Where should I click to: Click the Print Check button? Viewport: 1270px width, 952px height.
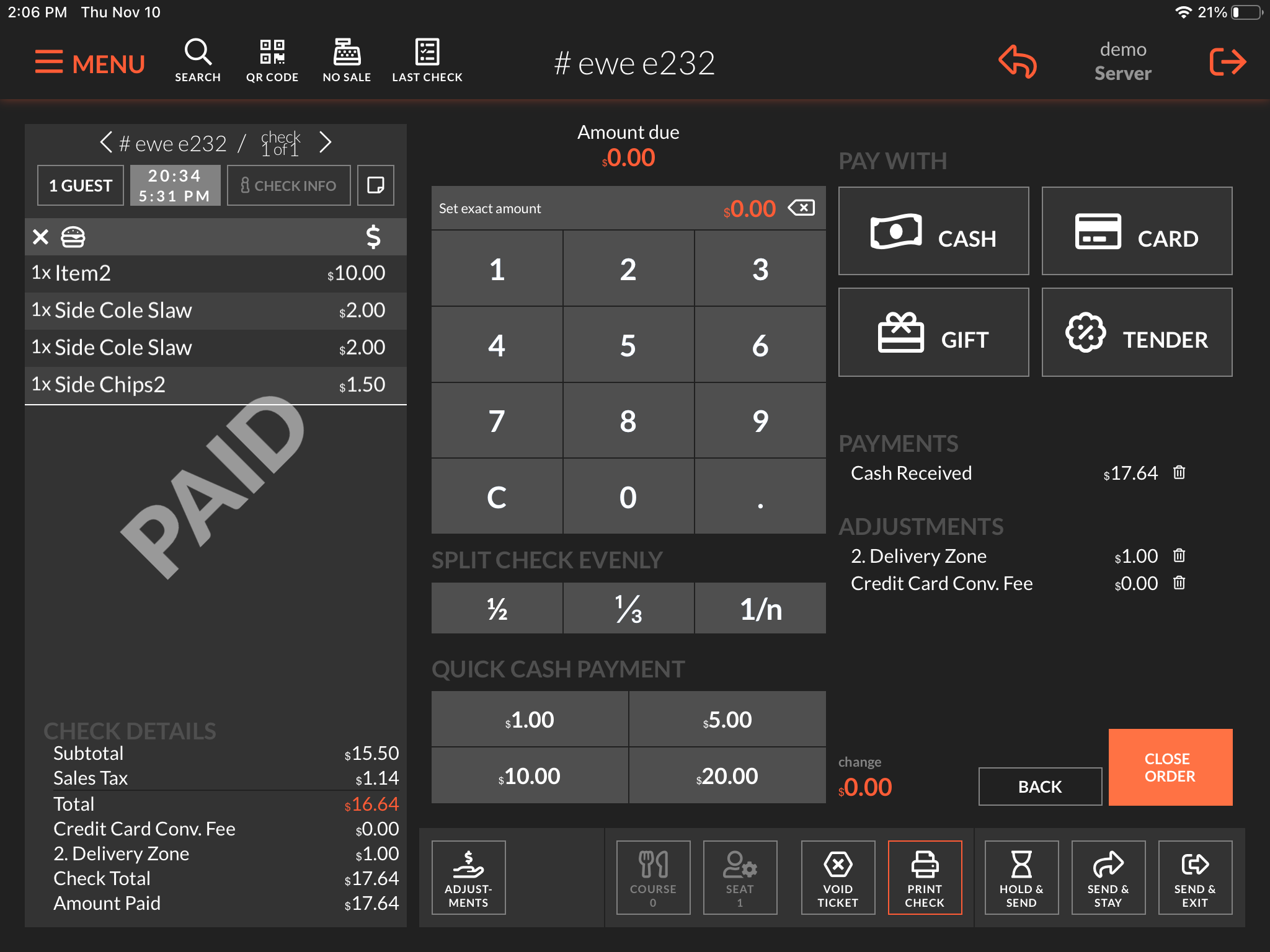924,877
